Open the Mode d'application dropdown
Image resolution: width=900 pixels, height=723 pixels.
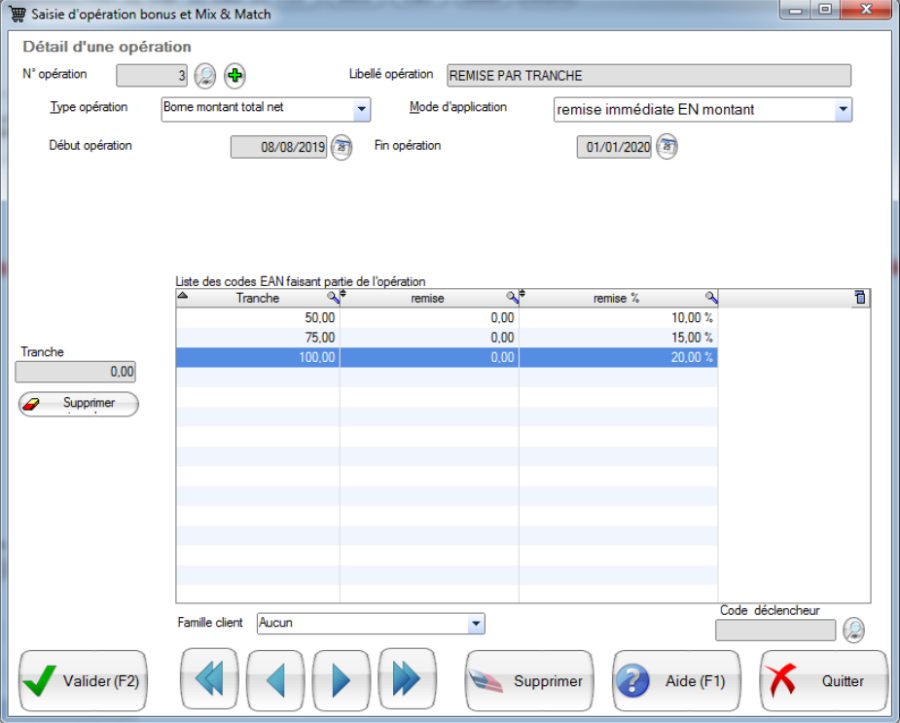pyautogui.click(x=842, y=109)
